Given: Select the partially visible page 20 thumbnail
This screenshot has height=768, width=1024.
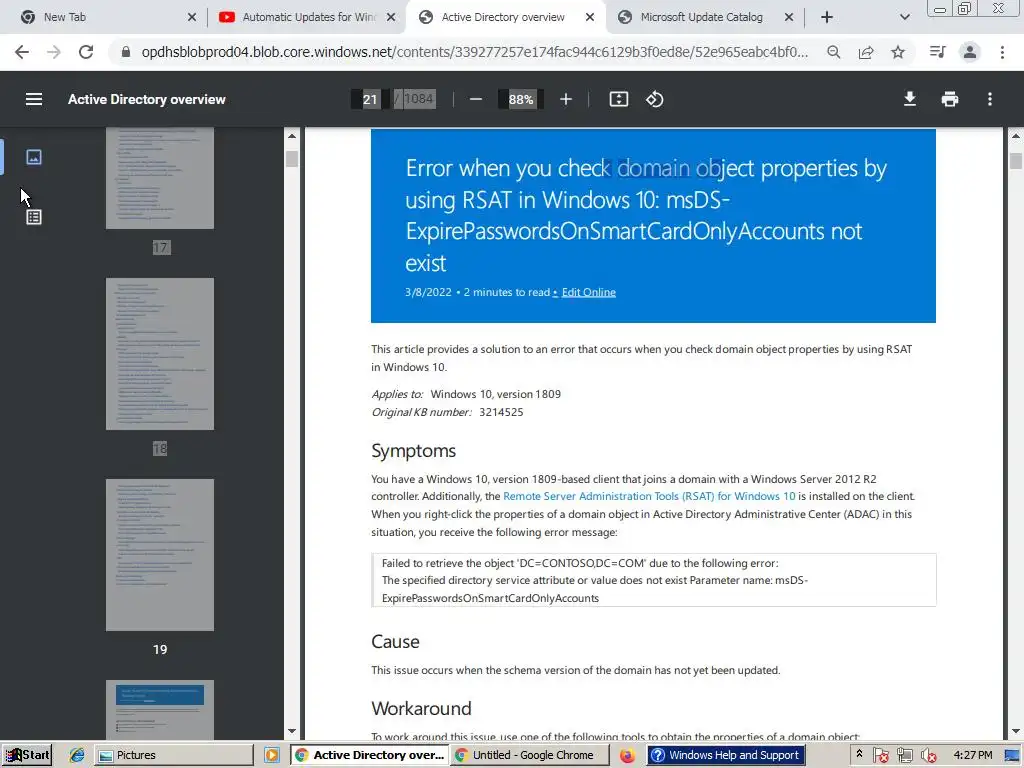Looking at the screenshot, I should pos(160,710).
